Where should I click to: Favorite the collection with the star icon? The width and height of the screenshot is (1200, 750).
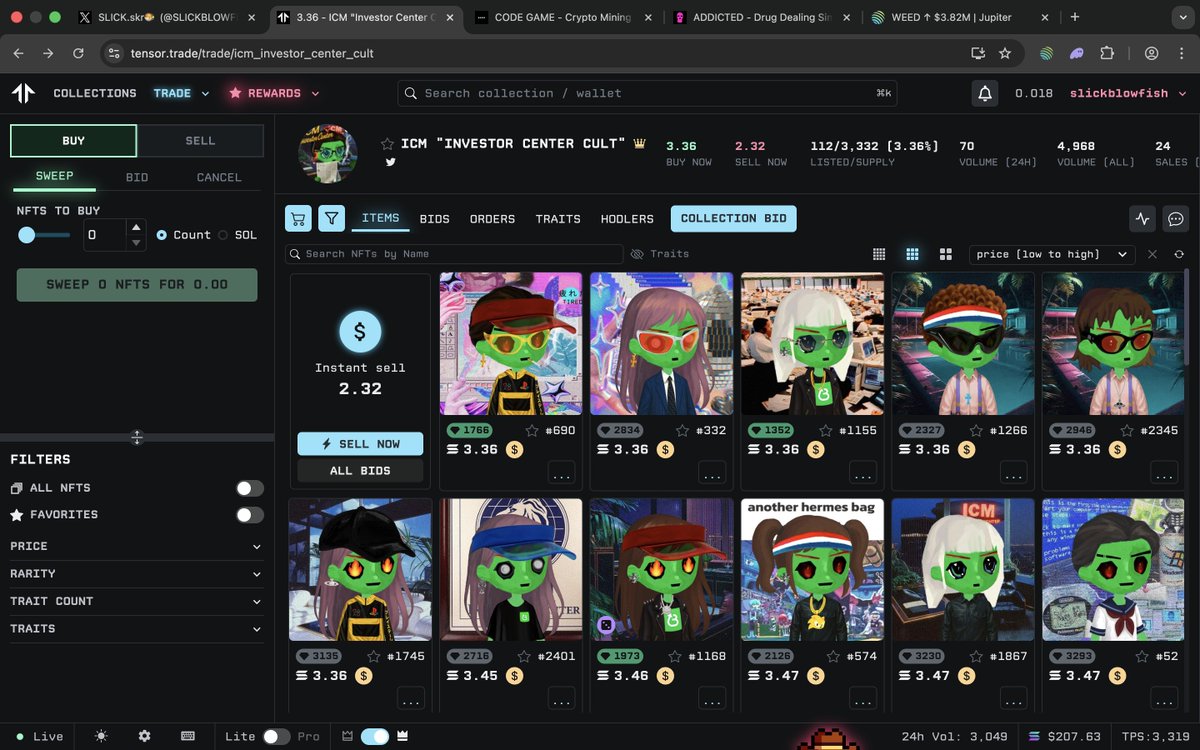click(x=387, y=144)
